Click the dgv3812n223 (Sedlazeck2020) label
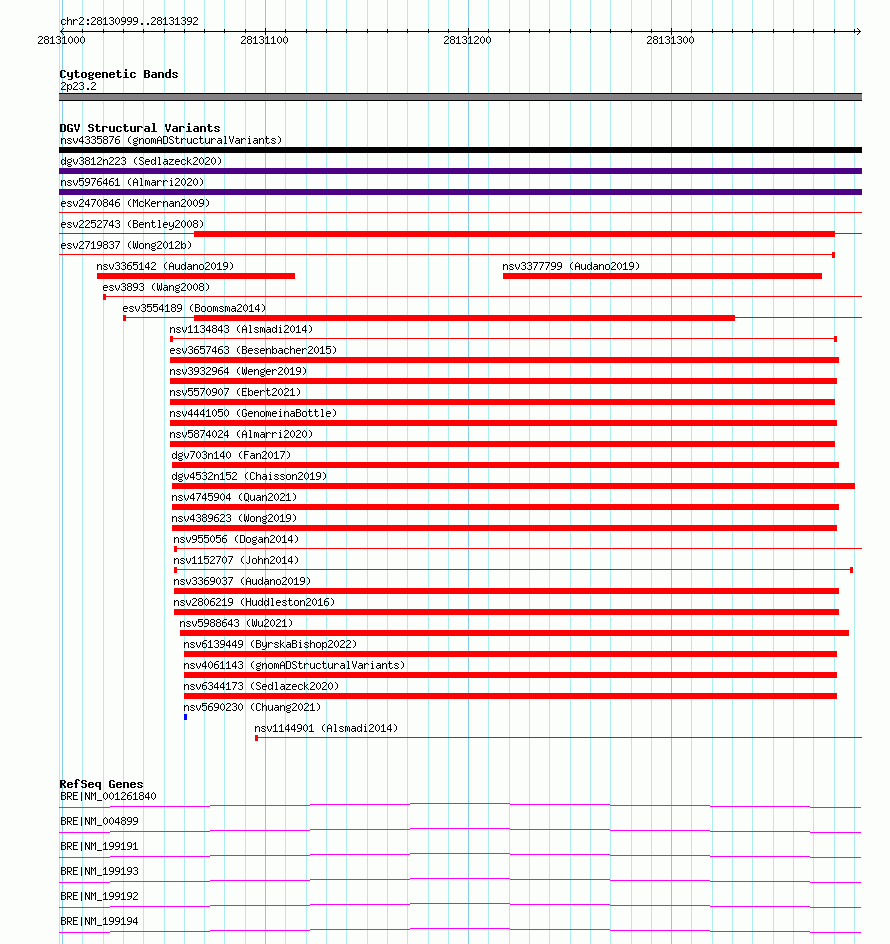This screenshot has height=944, width=890. (142, 161)
